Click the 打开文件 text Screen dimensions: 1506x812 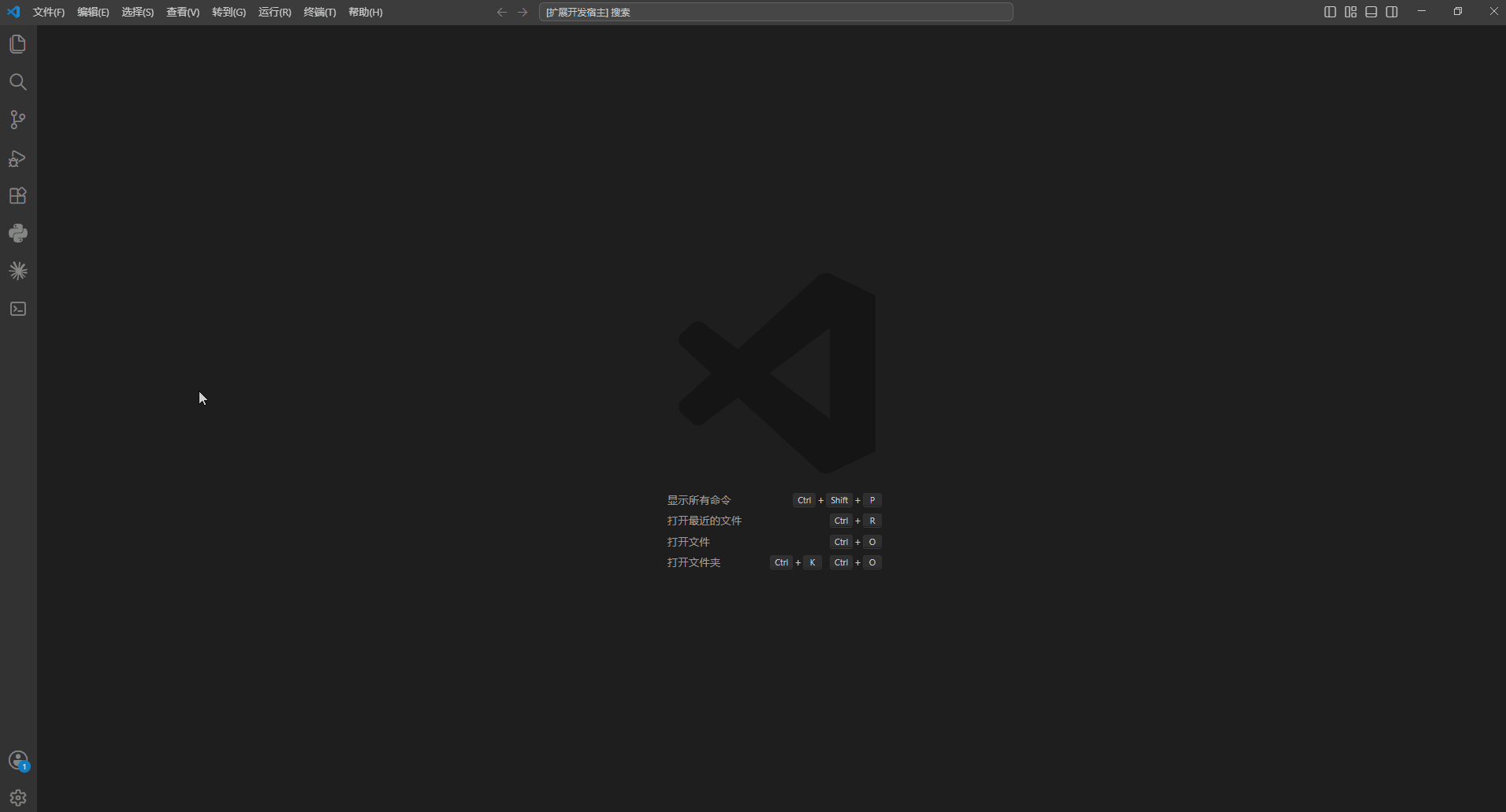tap(689, 542)
